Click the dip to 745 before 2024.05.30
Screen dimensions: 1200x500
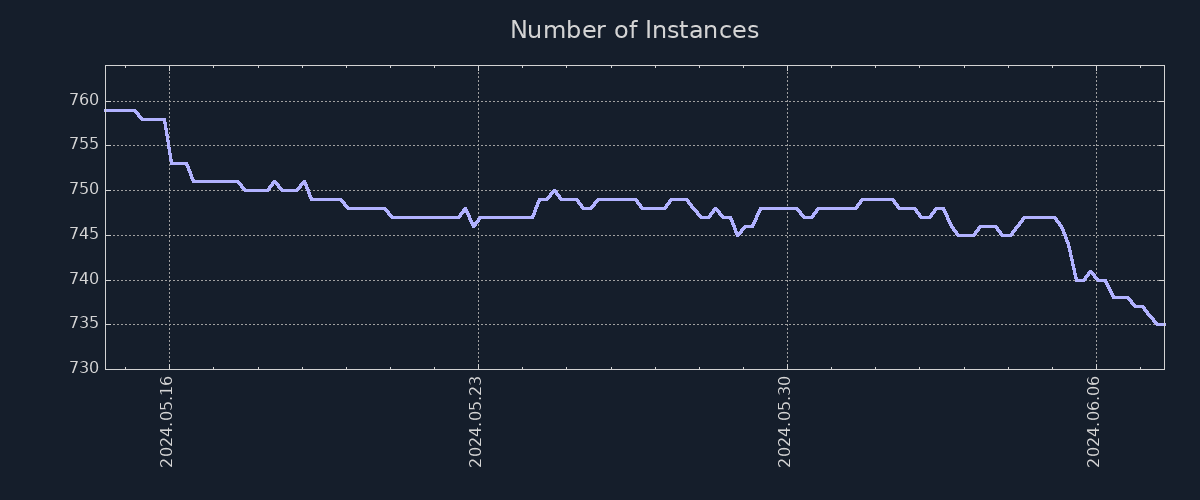tap(737, 235)
